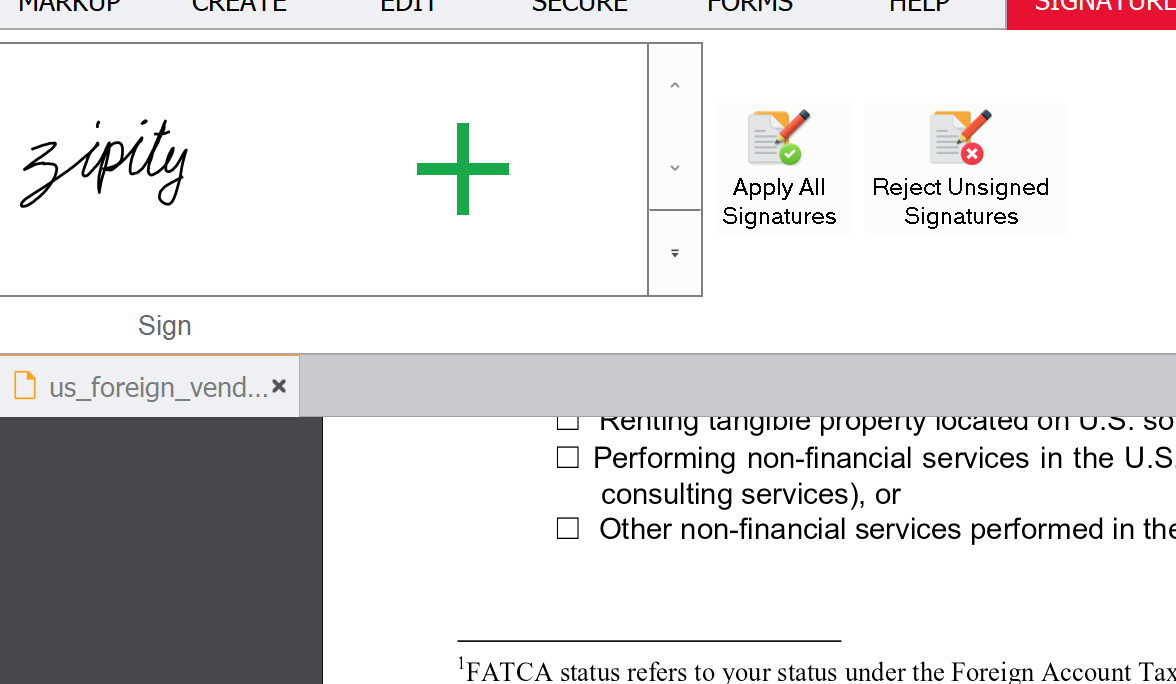Click the Reject Unsigned Signatures icon

[960, 140]
